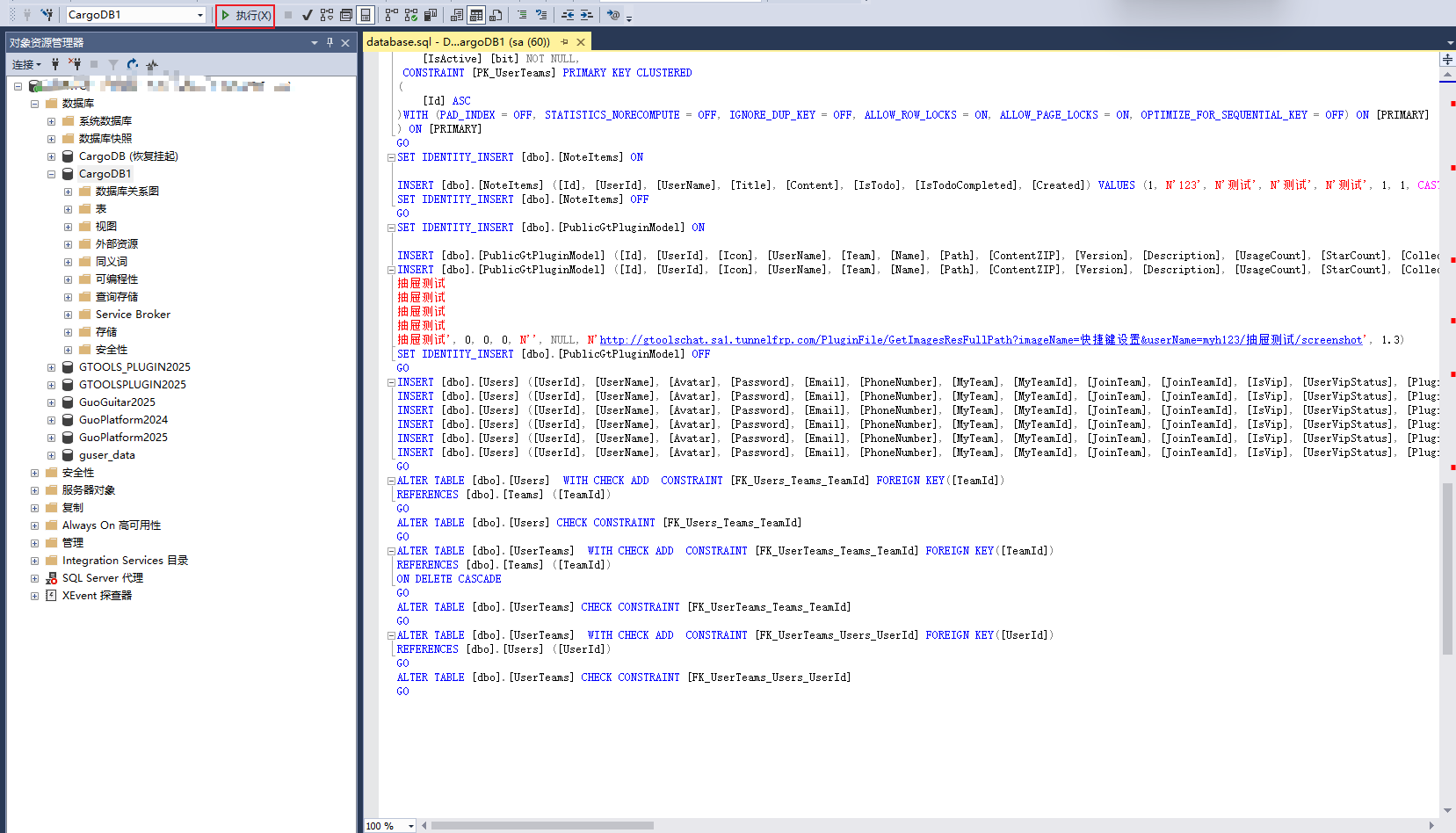The height and width of the screenshot is (833, 1456).
Task: Toggle Include live query statistics icon
Action: click(x=411, y=15)
